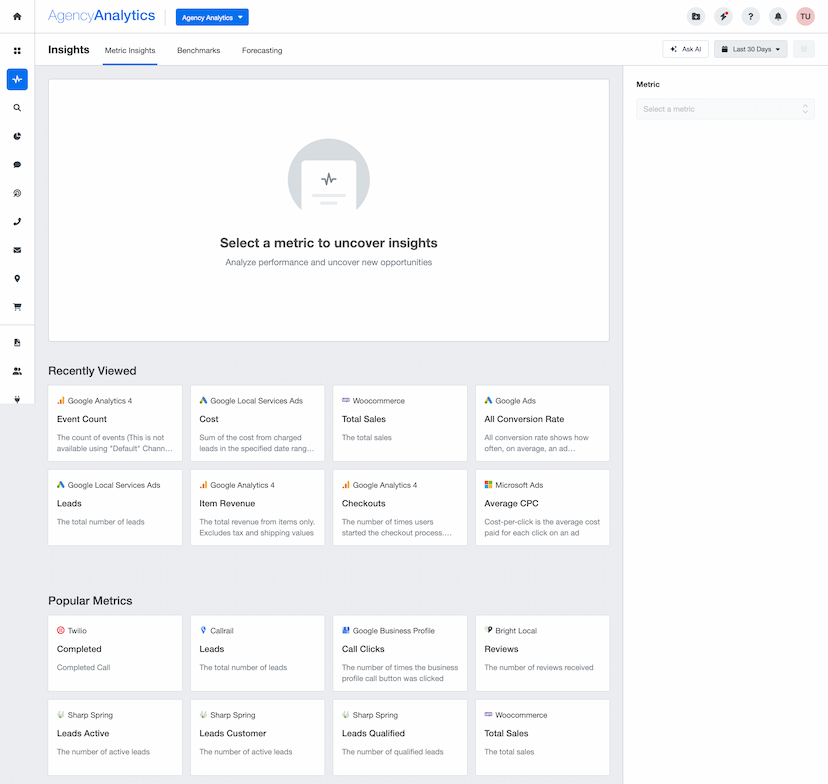Select popular Woocommerce Total Sales card
The image size is (828, 784).
pyautogui.click(x=542, y=738)
